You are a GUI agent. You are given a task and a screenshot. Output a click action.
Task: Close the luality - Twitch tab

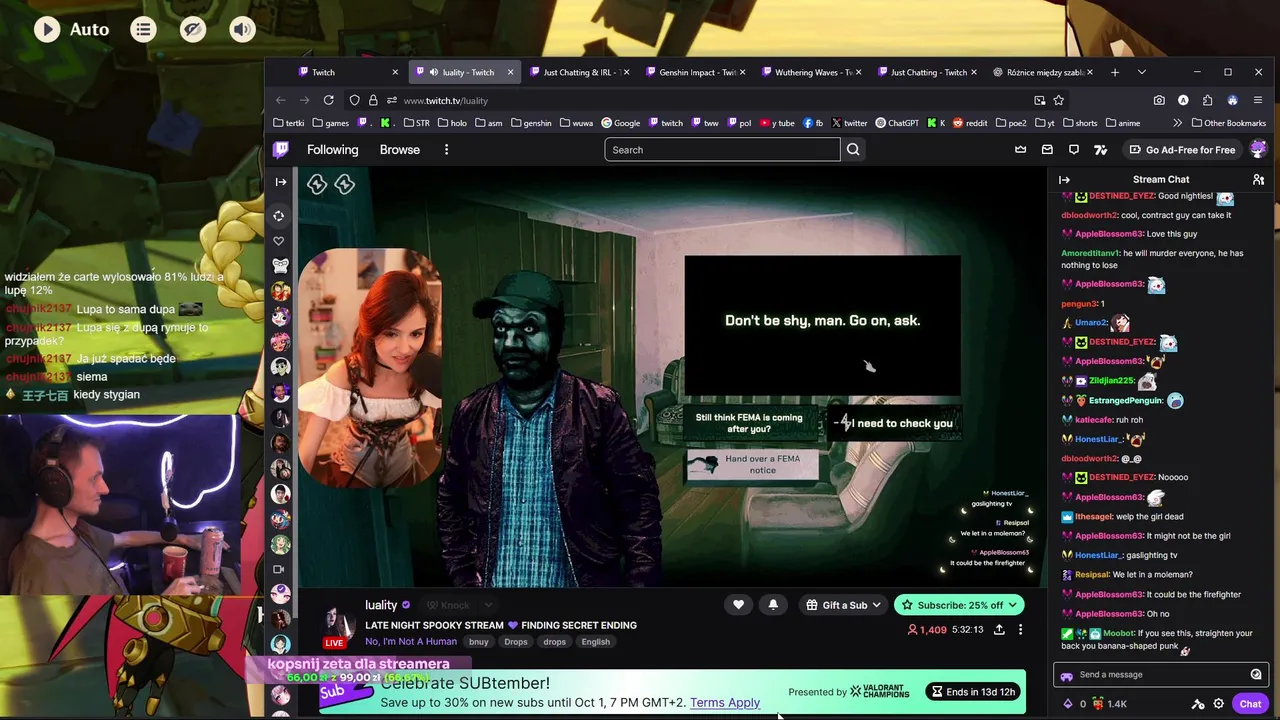coord(510,72)
